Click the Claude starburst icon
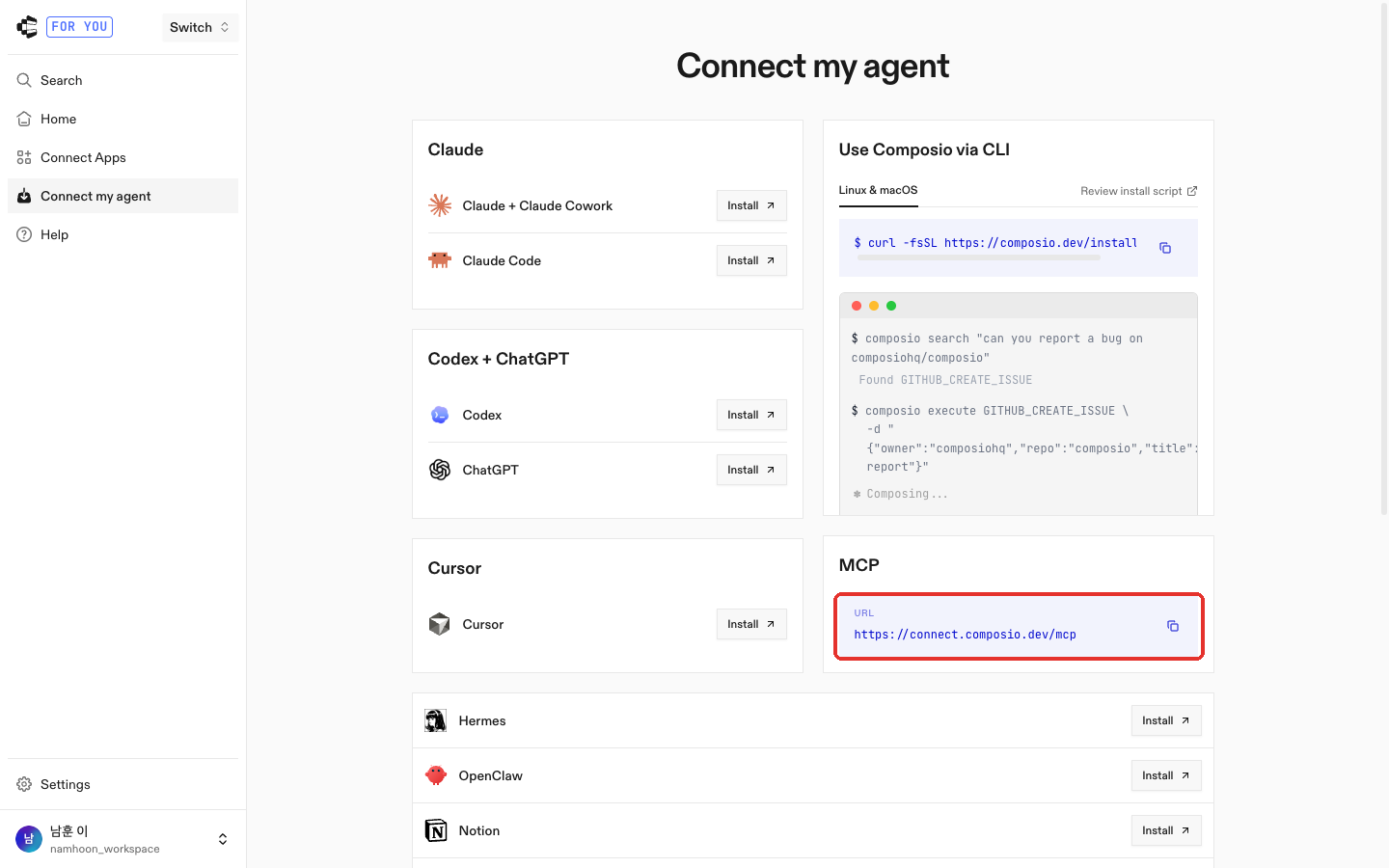The width and height of the screenshot is (1389, 868). click(440, 205)
